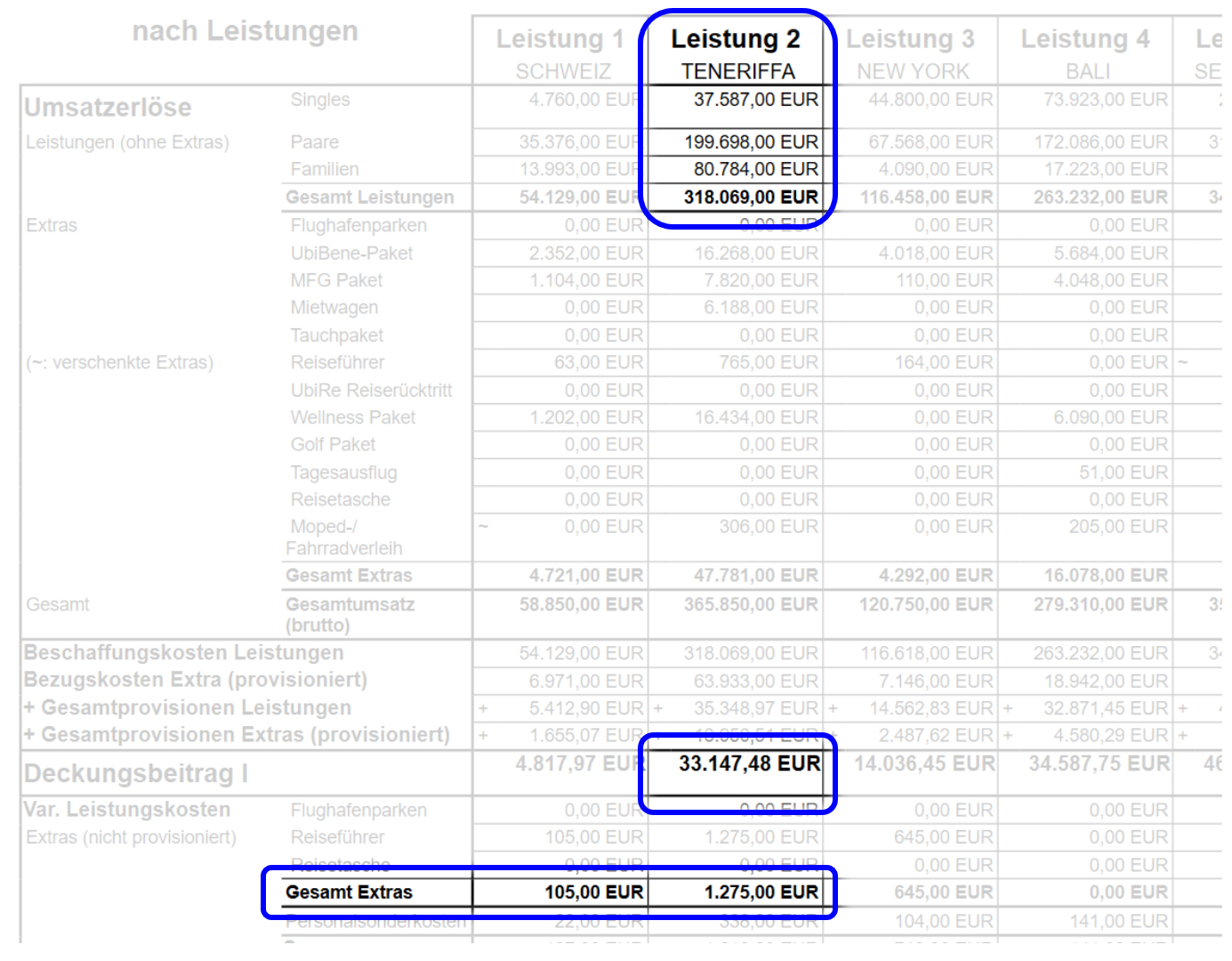
Task: Click the Mietwagen row label
Action: coord(334,308)
